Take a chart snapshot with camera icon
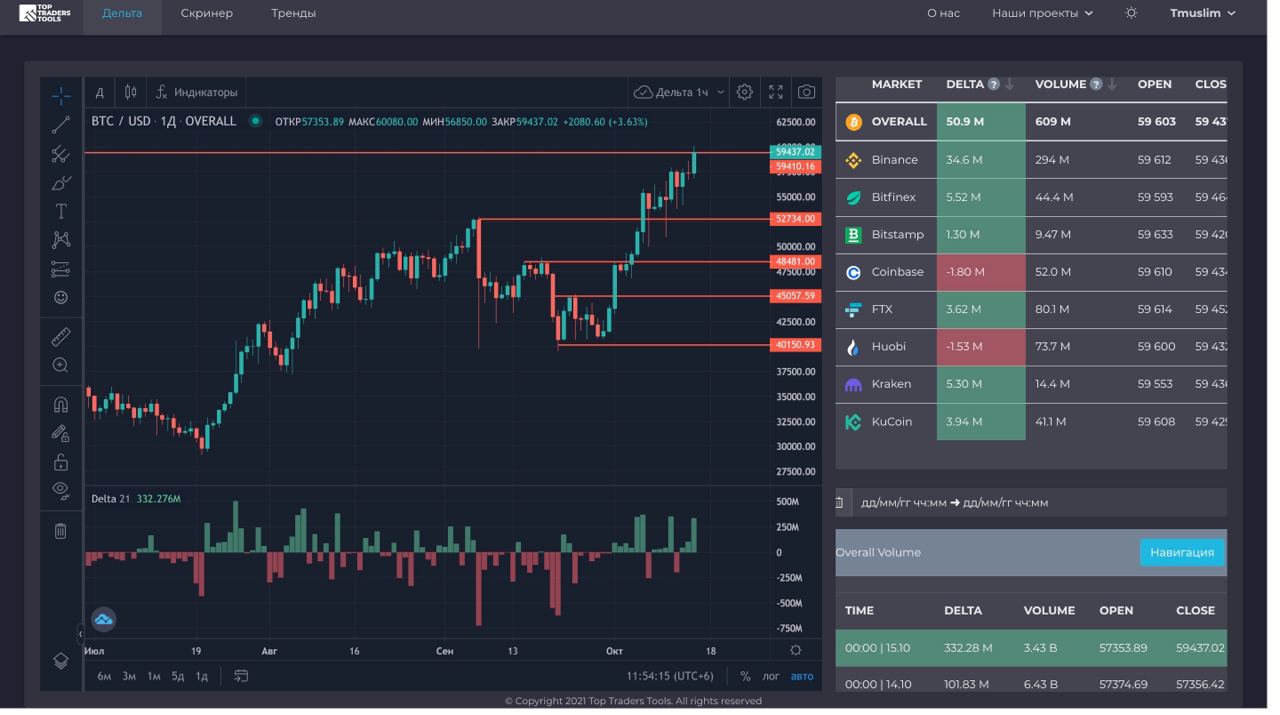Screen dimensions: 1280x715 point(806,92)
